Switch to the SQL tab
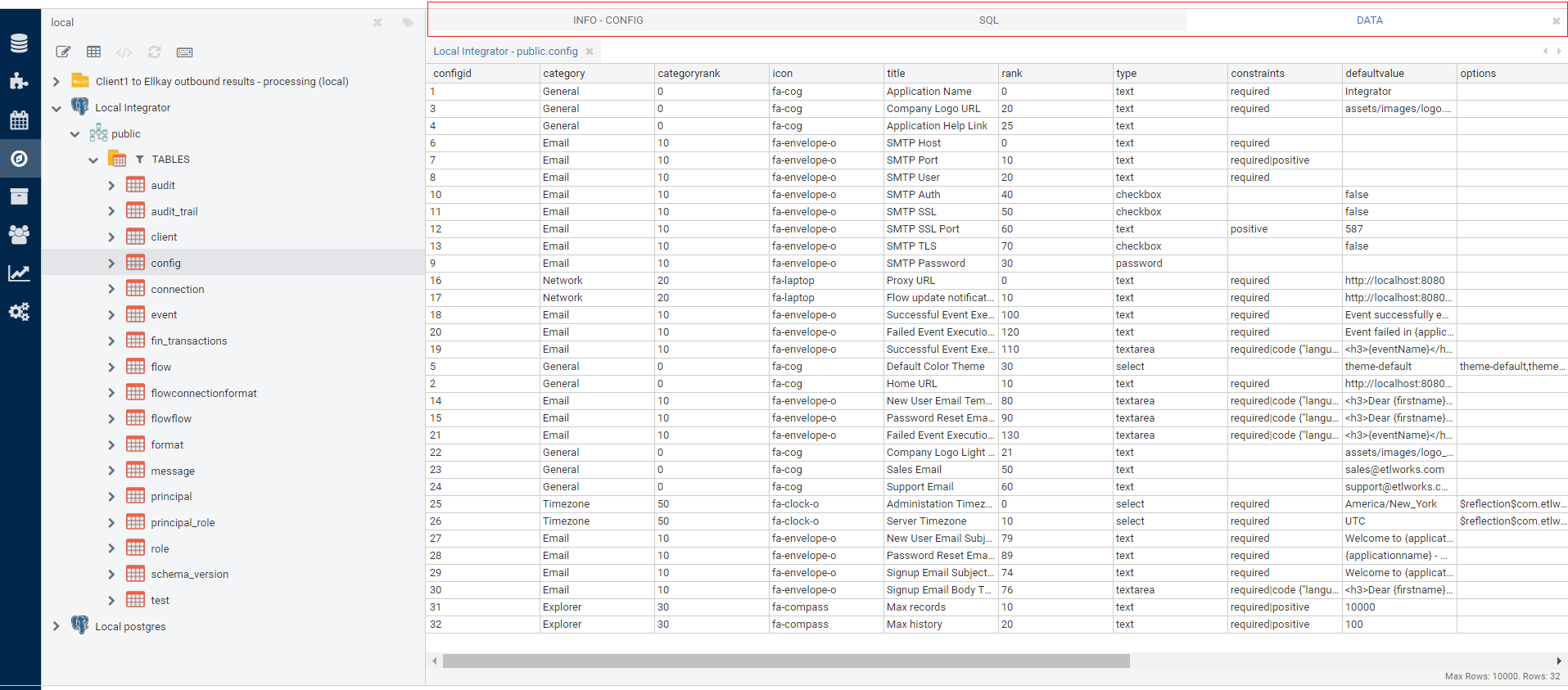 pos(988,20)
